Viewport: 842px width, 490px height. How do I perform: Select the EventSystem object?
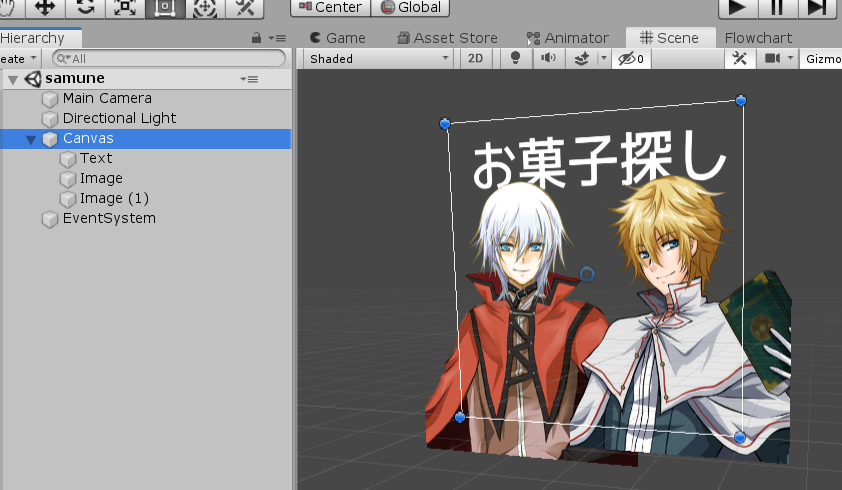click(x=109, y=219)
